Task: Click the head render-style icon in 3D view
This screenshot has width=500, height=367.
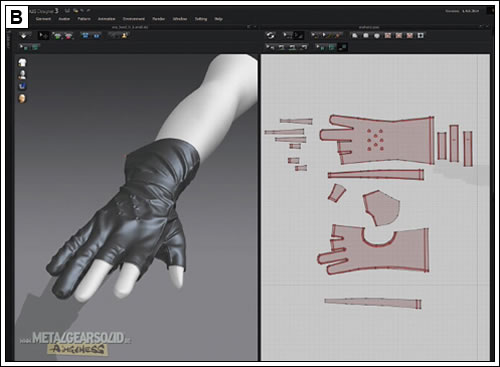Action: [x=22, y=98]
